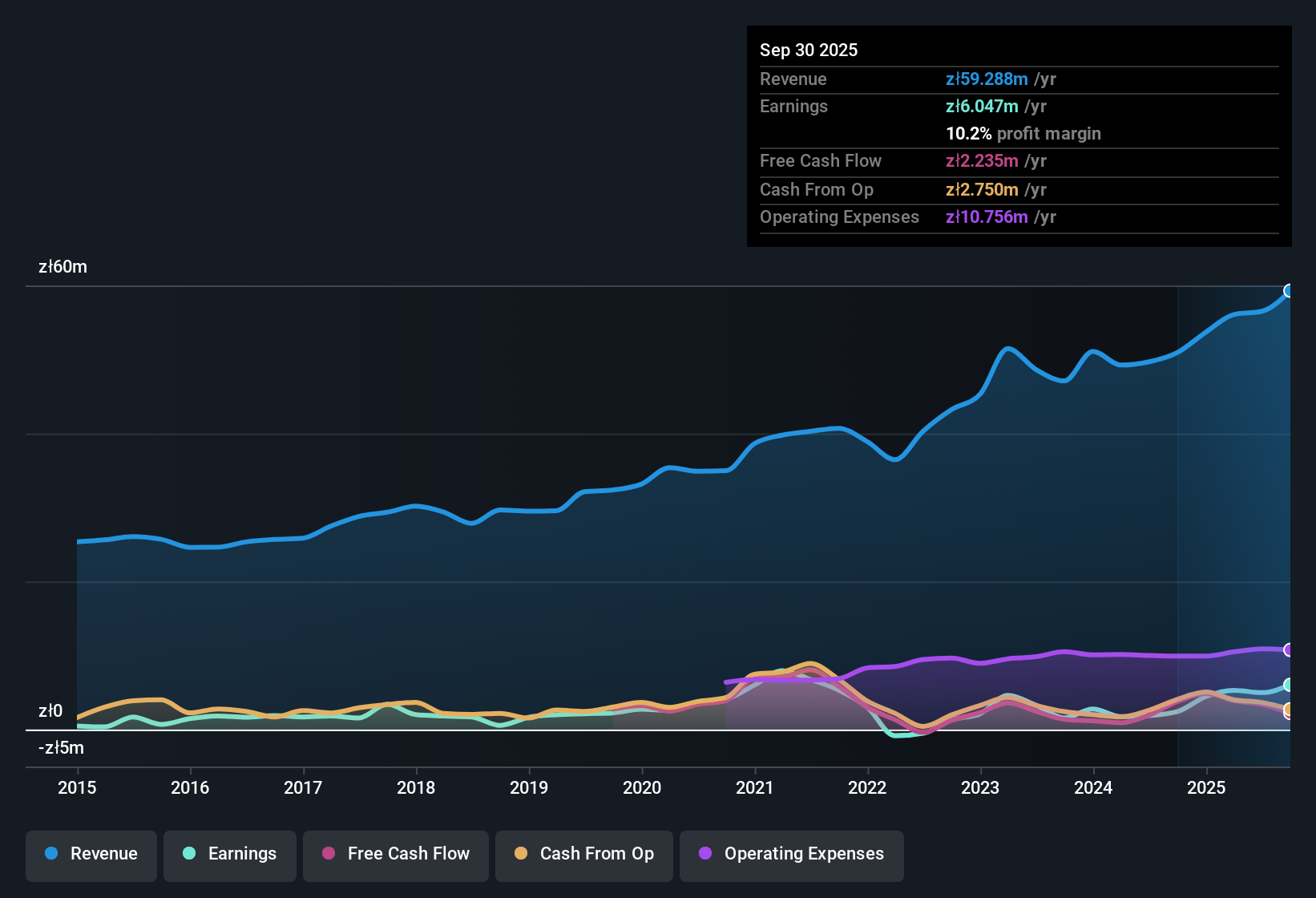The width and height of the screenshot is (1316, 898).
Task: Expand the Cash From Op legend entry
Action: [583, 854]
